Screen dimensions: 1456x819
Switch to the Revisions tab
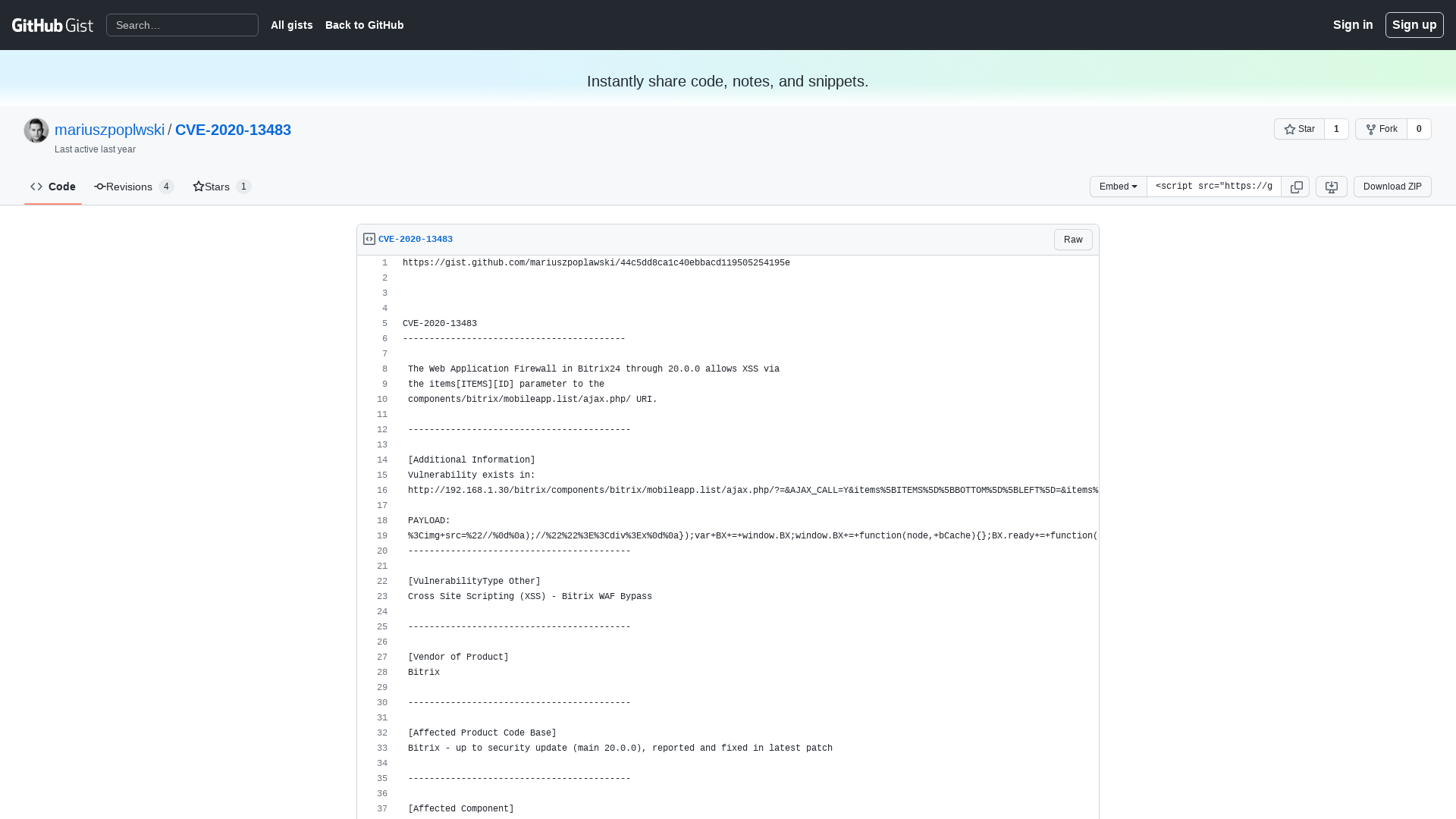[x=133, y=187]
